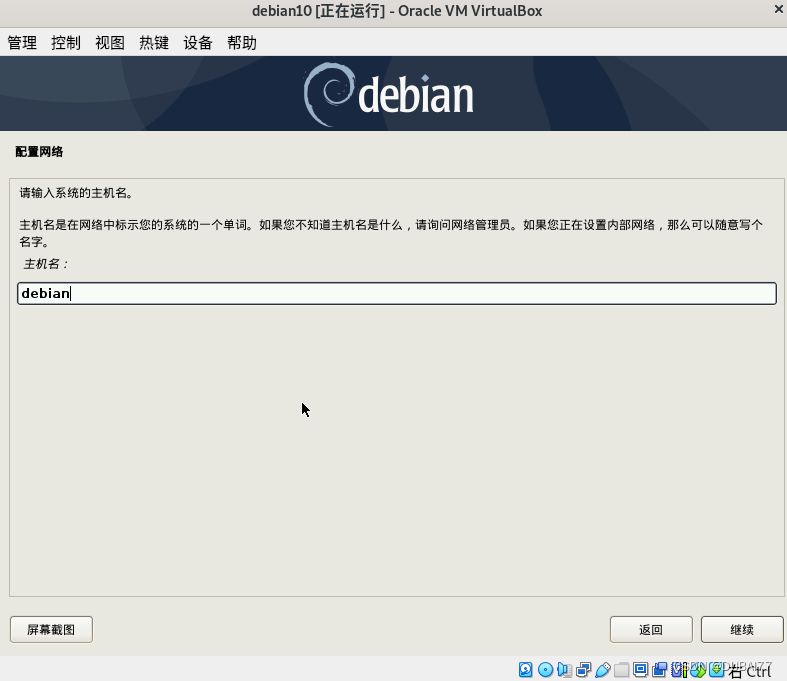
Task: Open the 控制 menu
Action: pos(66,43)
